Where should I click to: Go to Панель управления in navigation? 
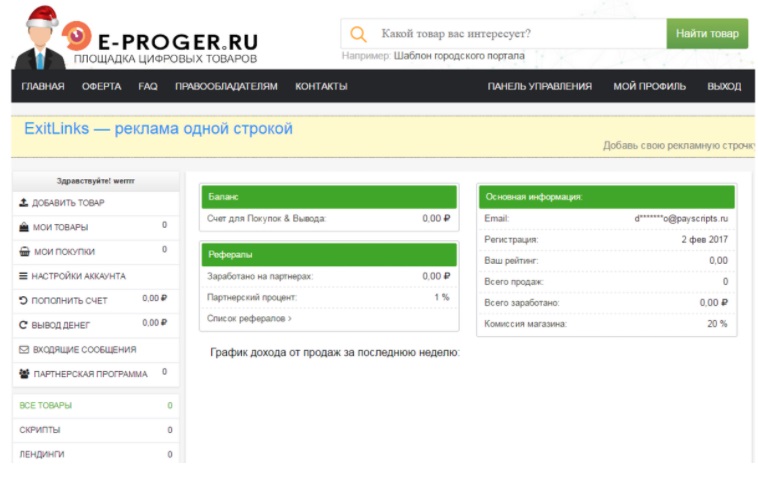pyautogui.click(x=539, y=87)
